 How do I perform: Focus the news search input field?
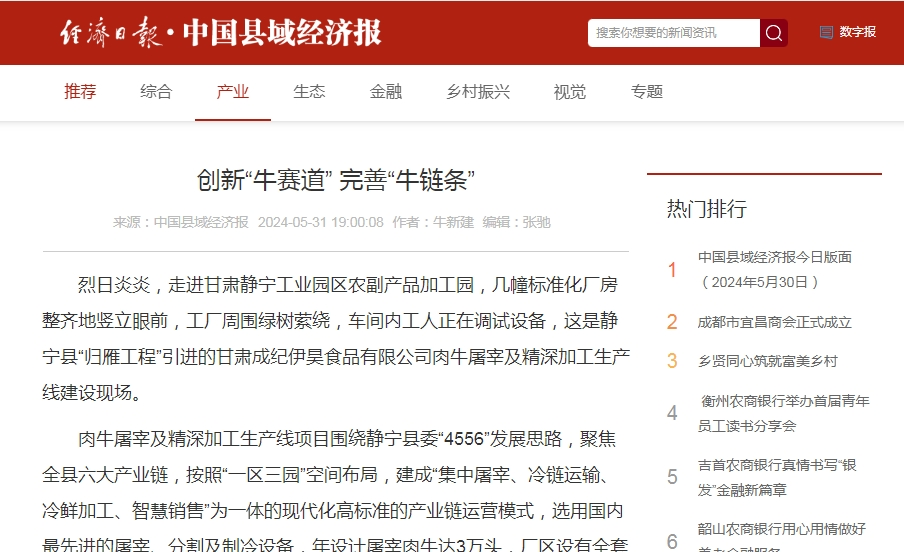click(673, 33)
